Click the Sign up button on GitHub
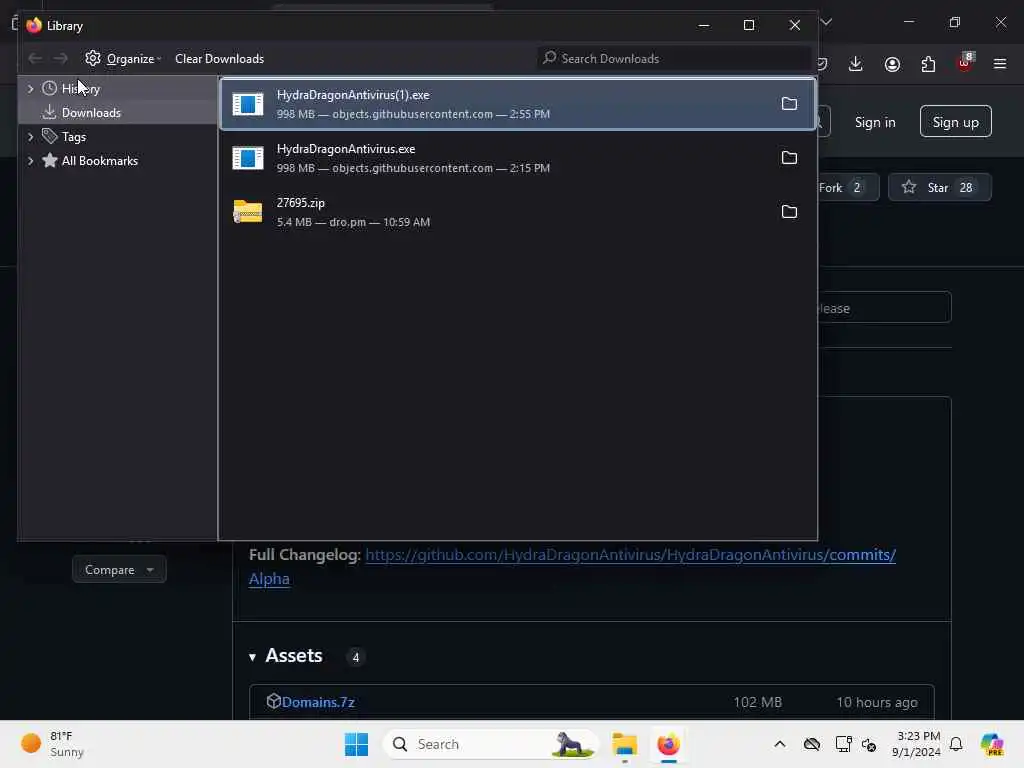The width and height of the screenshot is (1024, 768). pos(955,121)
